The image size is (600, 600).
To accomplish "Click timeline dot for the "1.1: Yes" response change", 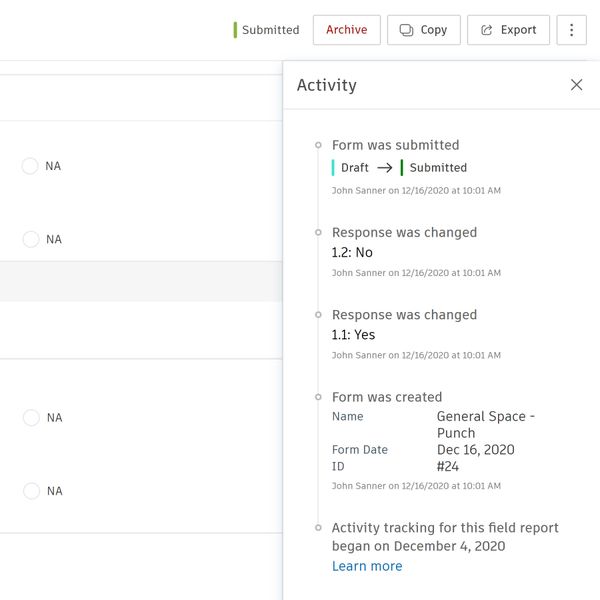I will [318, 315].
